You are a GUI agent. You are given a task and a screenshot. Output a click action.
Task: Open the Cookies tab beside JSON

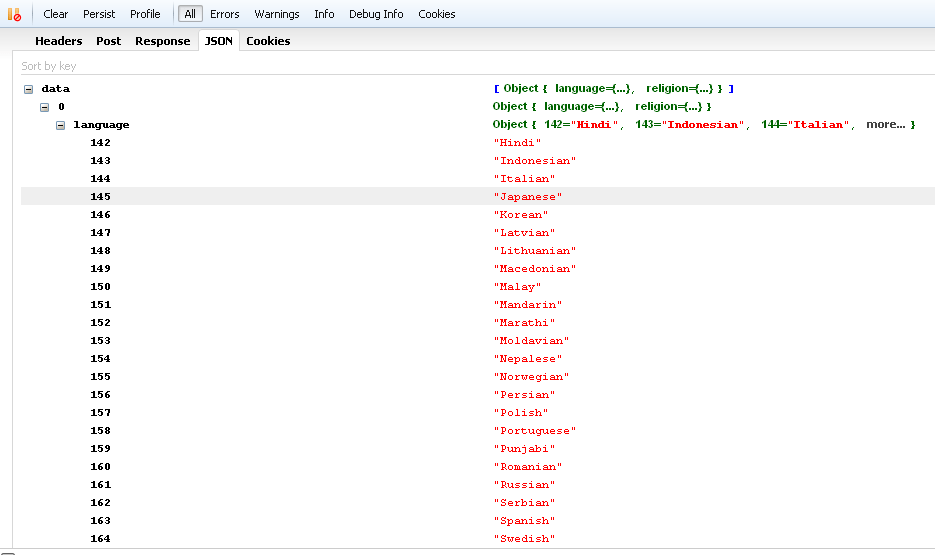pyautogui.click(x=268, y=41)
